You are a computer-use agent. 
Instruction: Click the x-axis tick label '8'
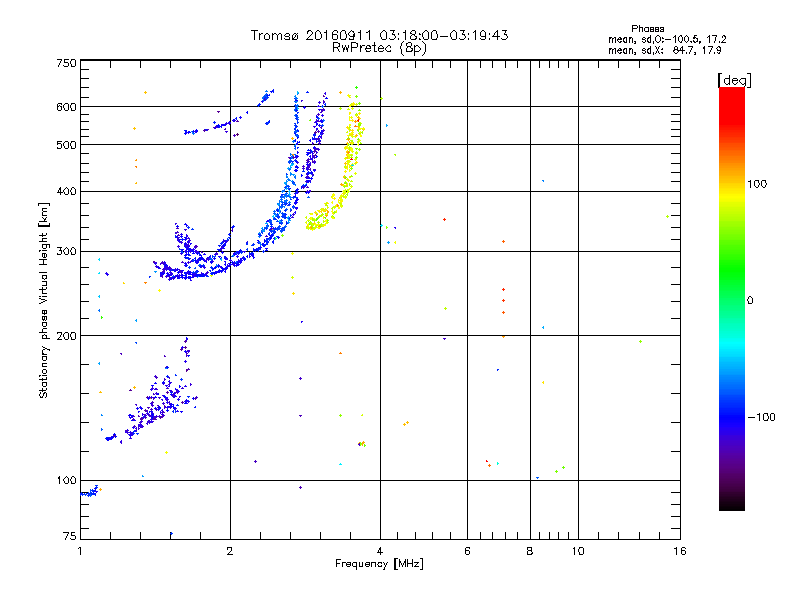coord(530,551)
